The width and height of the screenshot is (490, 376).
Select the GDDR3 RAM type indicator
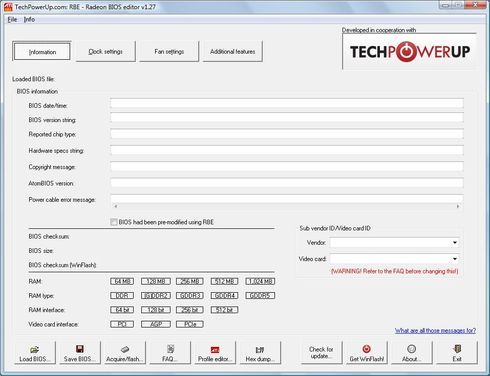tap(190, 296)
